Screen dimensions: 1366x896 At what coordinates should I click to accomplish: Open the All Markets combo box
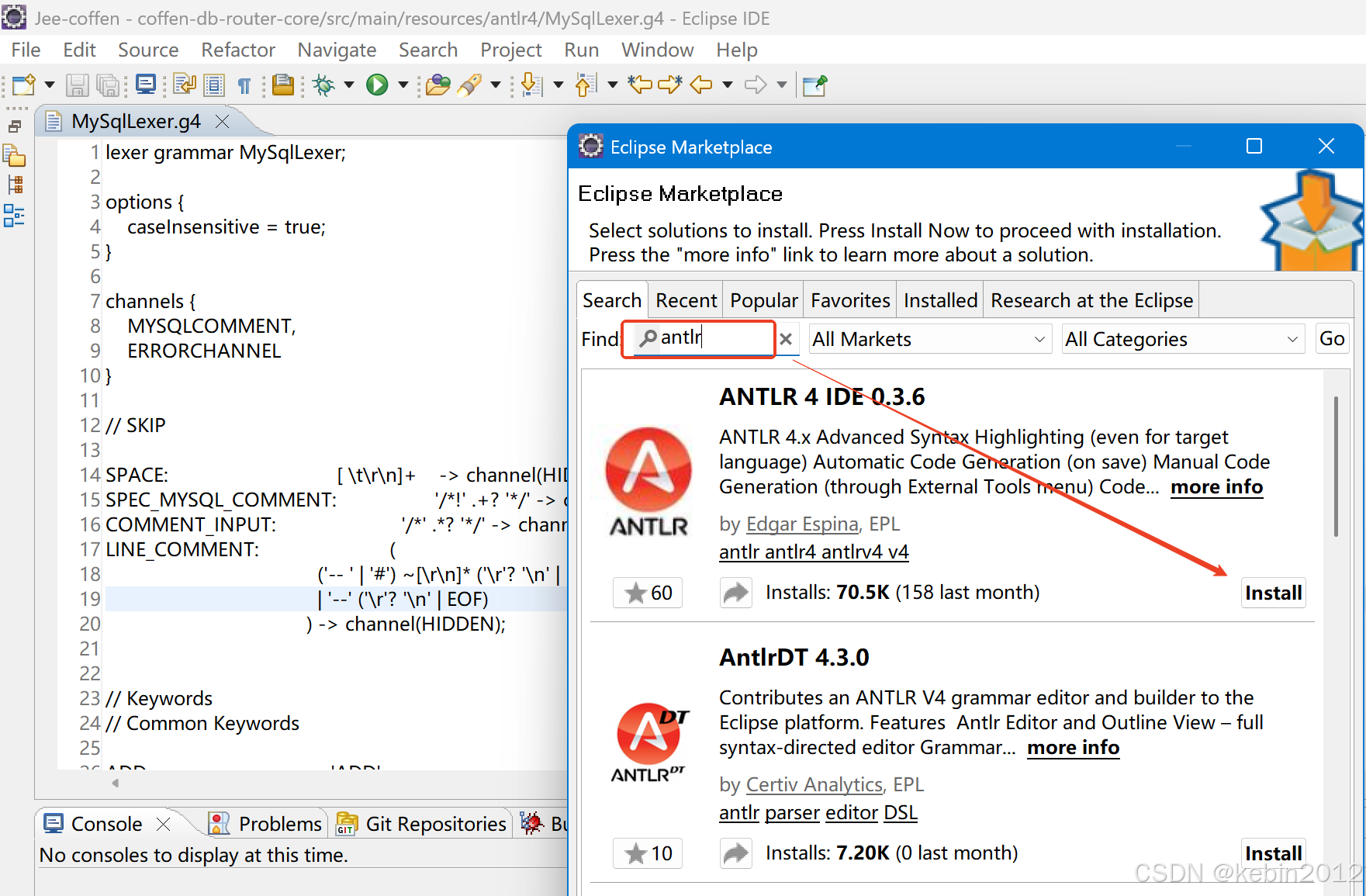(x=929, y=339)
